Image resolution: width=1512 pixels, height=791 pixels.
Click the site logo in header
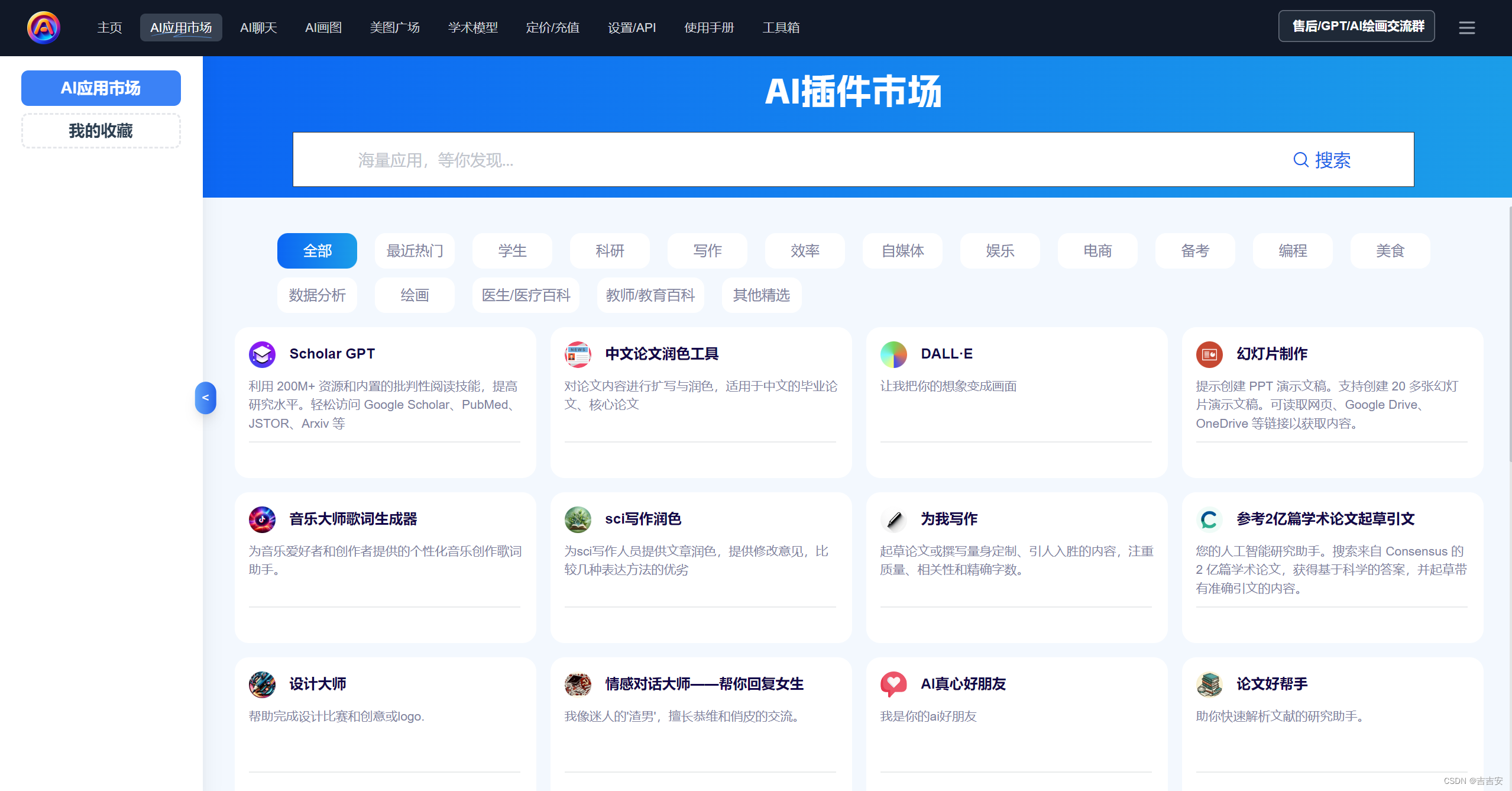pos(44,28)
